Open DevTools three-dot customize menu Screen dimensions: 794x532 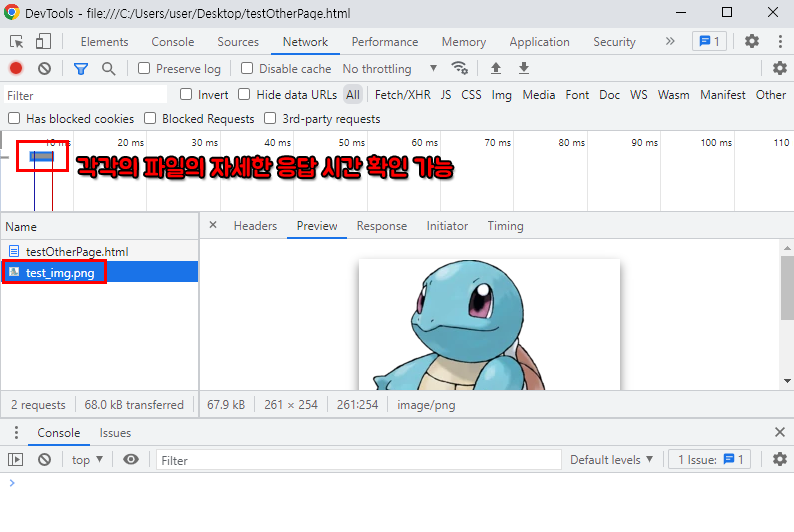pyautogui.click(x=780, y=42)
